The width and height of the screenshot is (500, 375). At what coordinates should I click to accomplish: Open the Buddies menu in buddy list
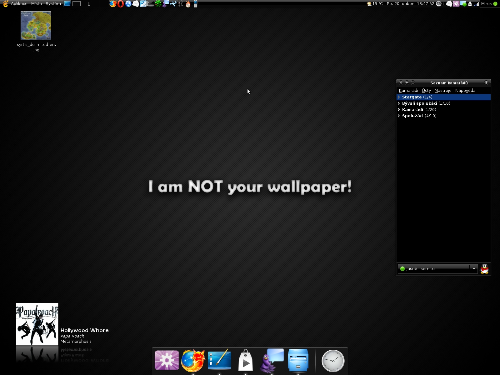408,91
